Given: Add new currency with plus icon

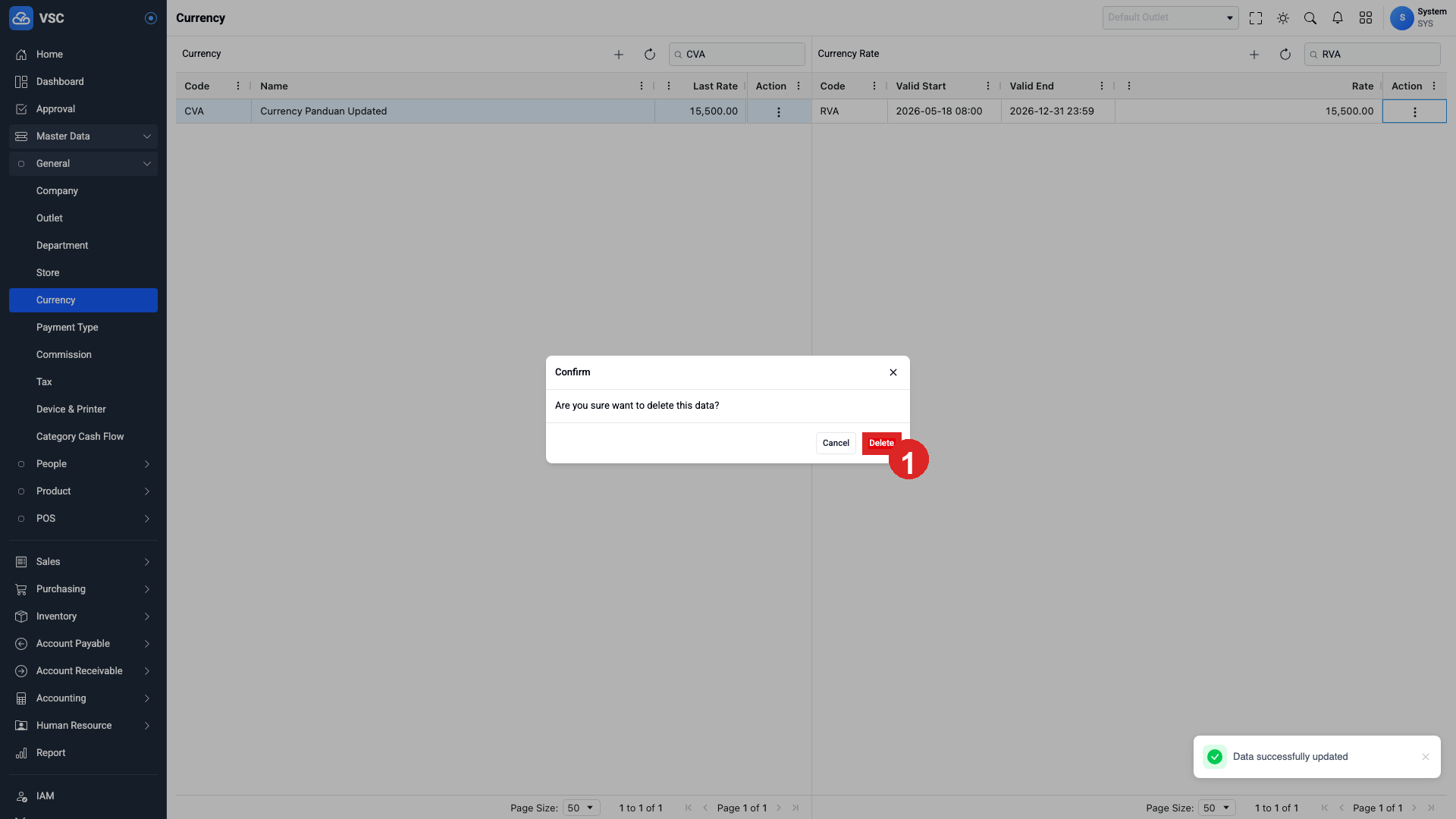Looking at the screenshot, I should 619,55.
